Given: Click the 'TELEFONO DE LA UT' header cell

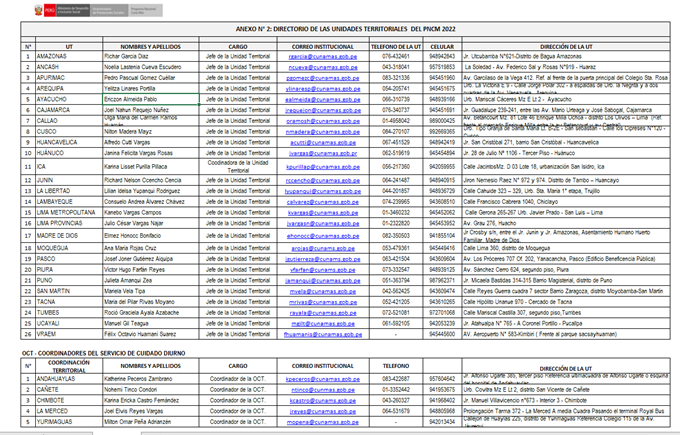Looking at the screenshot, I should (396, 47).
